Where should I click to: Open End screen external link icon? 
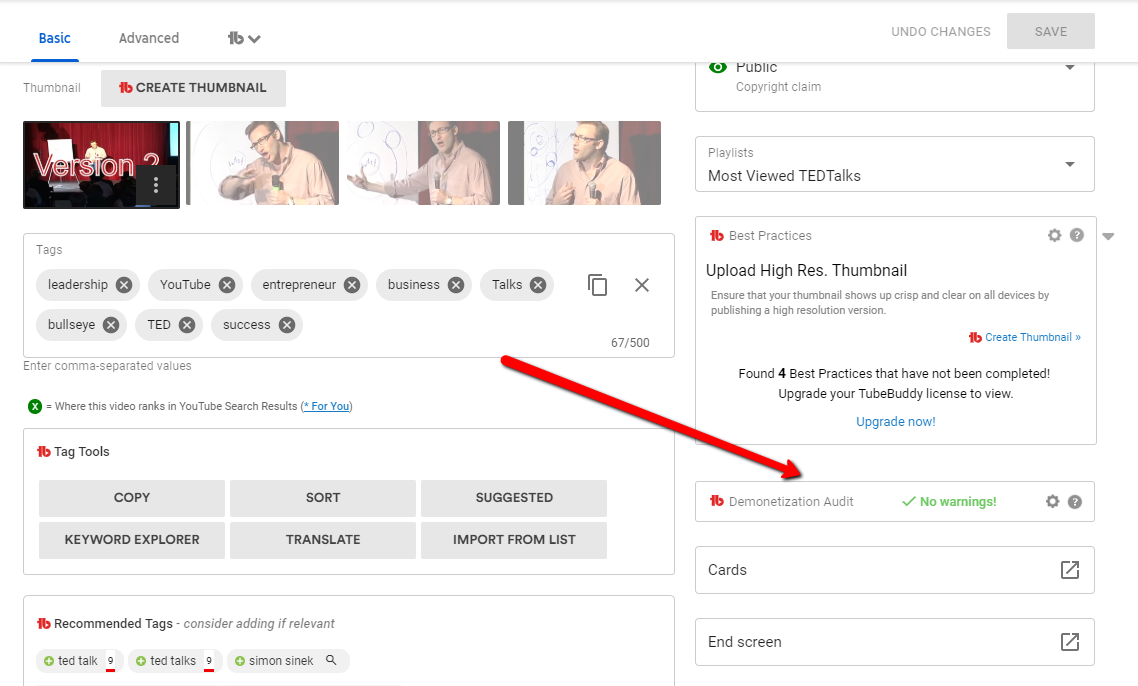(x=1069, y=642)
